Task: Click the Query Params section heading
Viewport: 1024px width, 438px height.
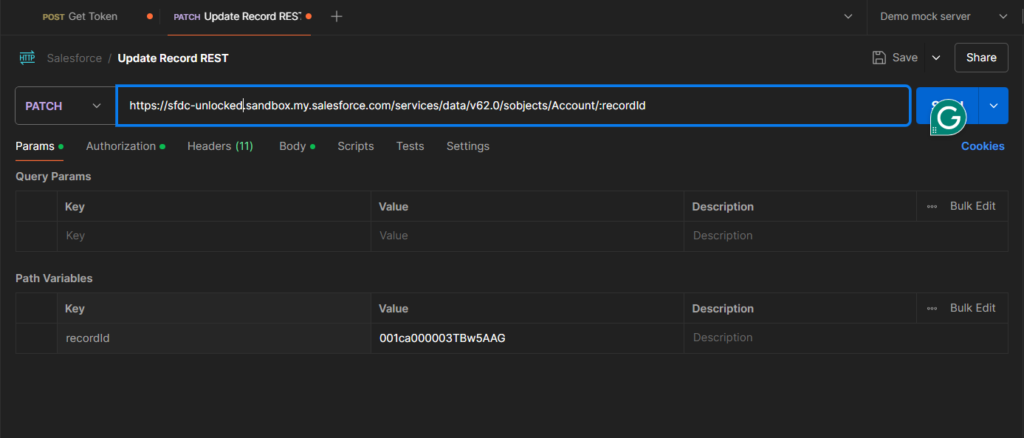Action: pos(53,176)
